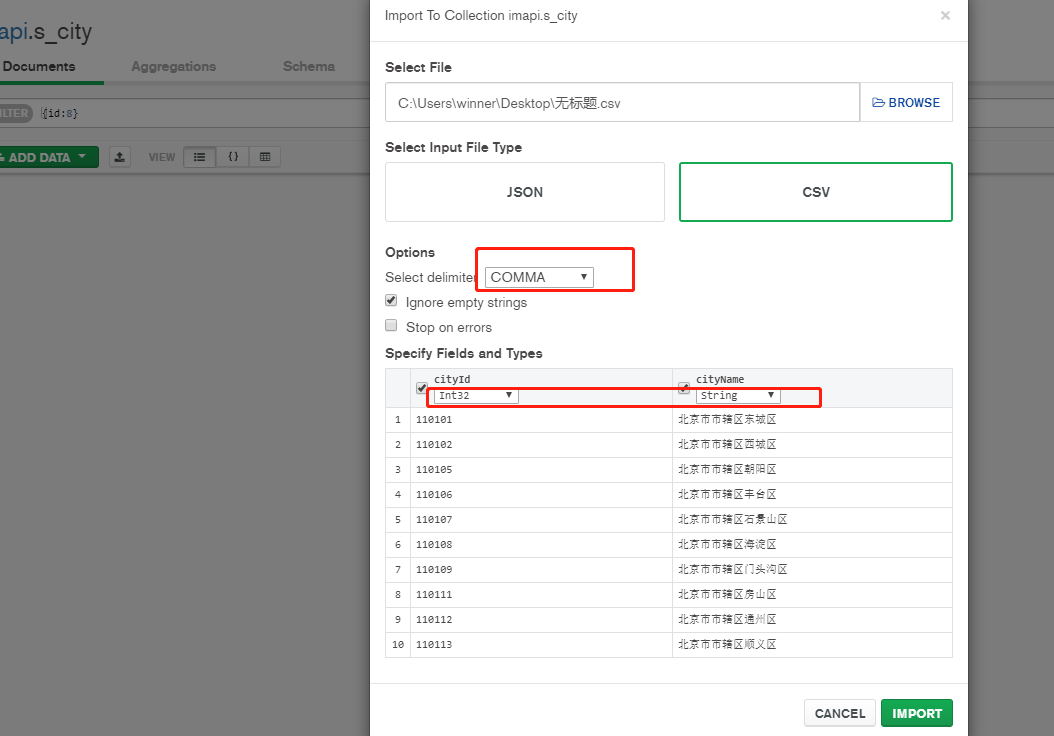1054x736 pixels.
Task: Browse for a file to import
Action: (906, 102)
